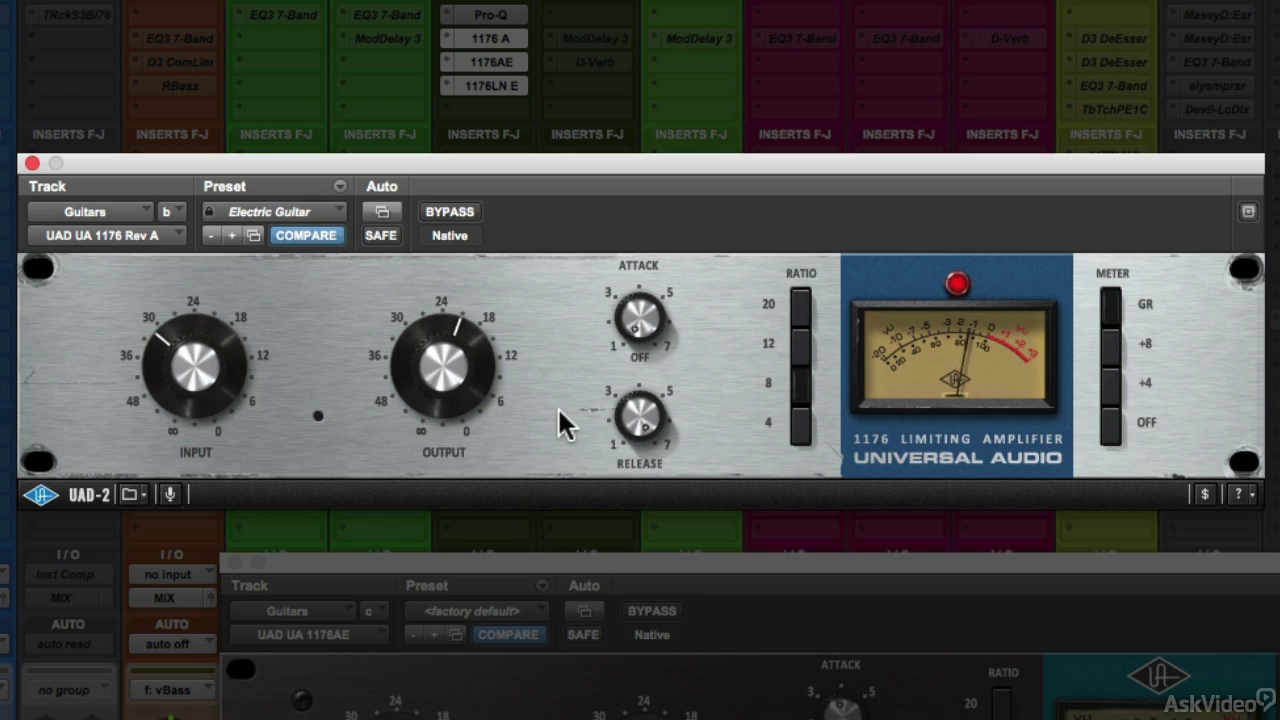
Task: Click the red power LED above VU meter
Action: click(957, 284)
